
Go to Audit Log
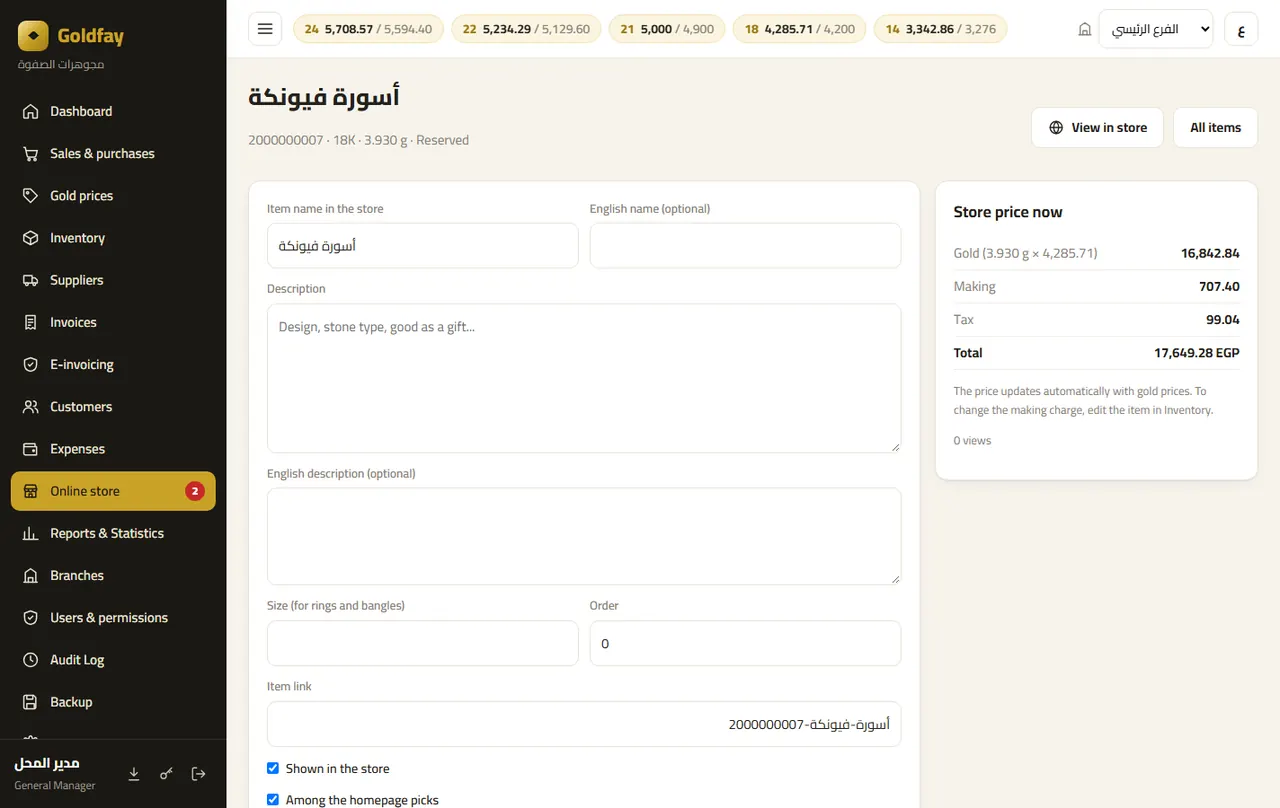pos(113,660)
